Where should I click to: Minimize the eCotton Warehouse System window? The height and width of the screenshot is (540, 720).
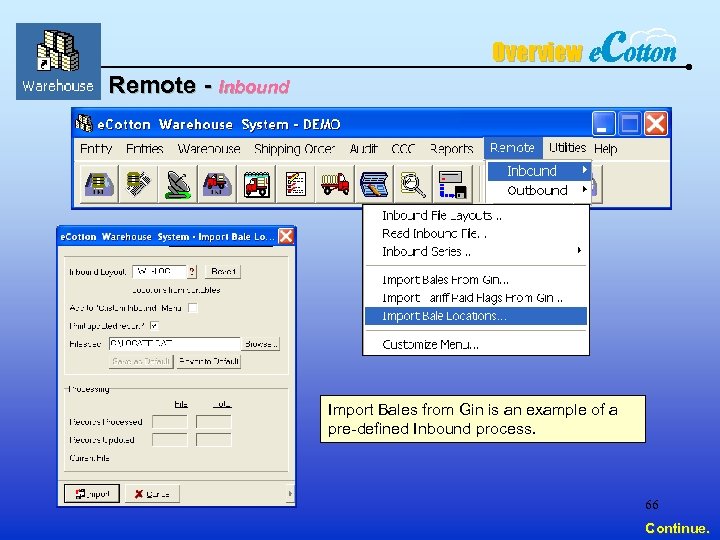[x=604, y=124]
